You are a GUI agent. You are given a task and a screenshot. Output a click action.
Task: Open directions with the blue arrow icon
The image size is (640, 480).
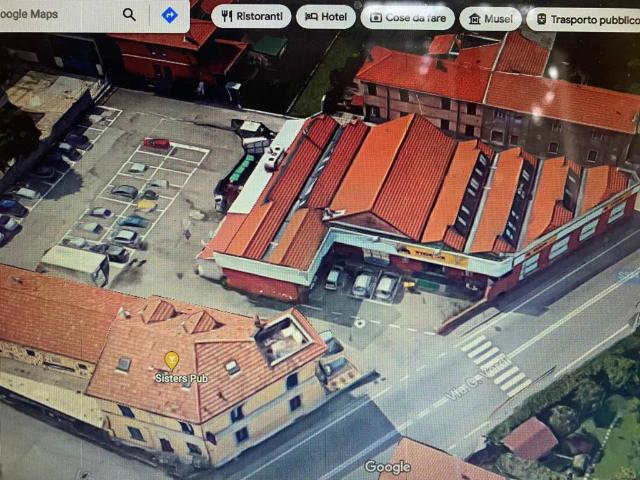coord(169,15)
